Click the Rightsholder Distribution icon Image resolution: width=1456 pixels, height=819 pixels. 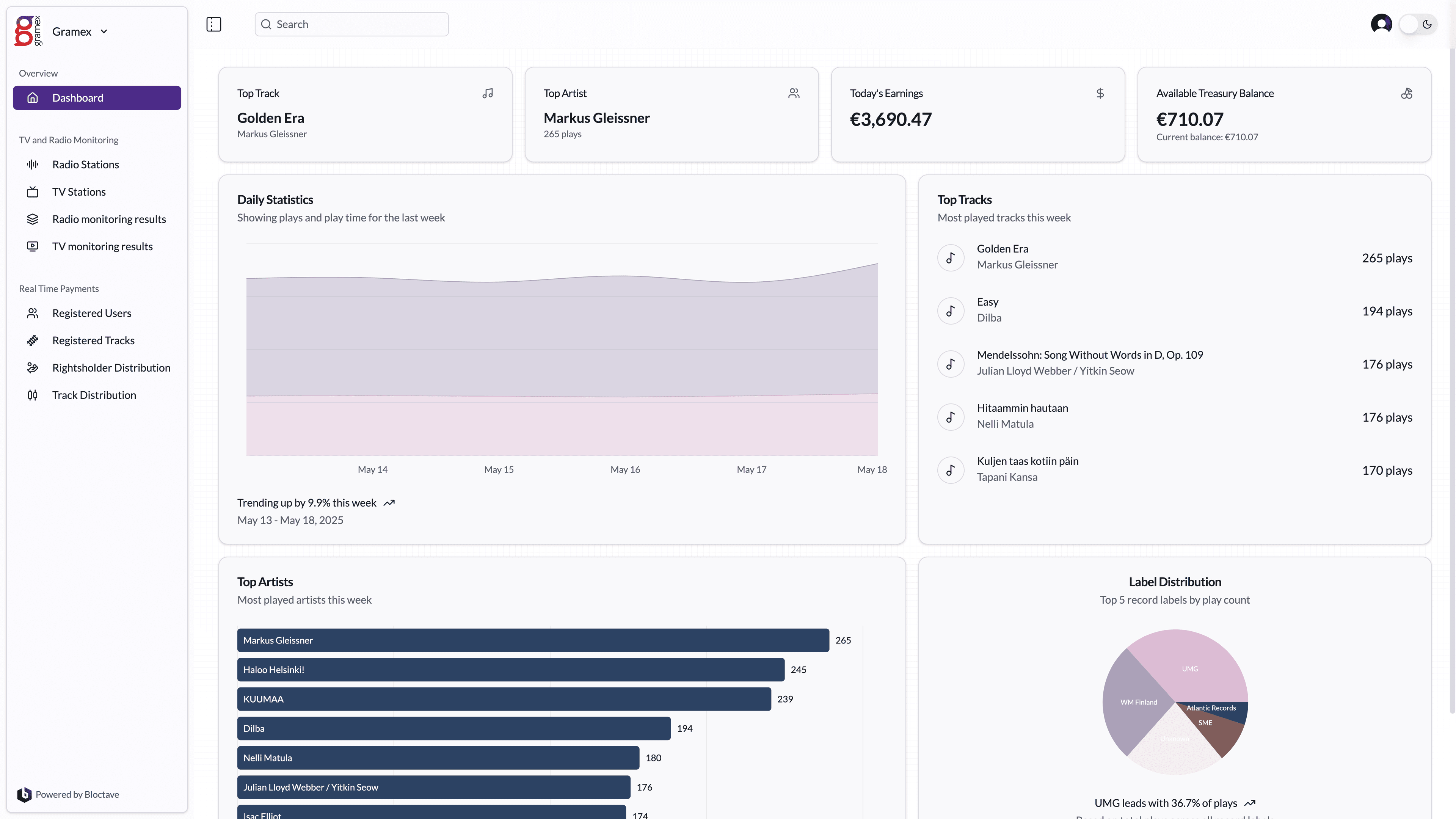click(x=33, y=368)
